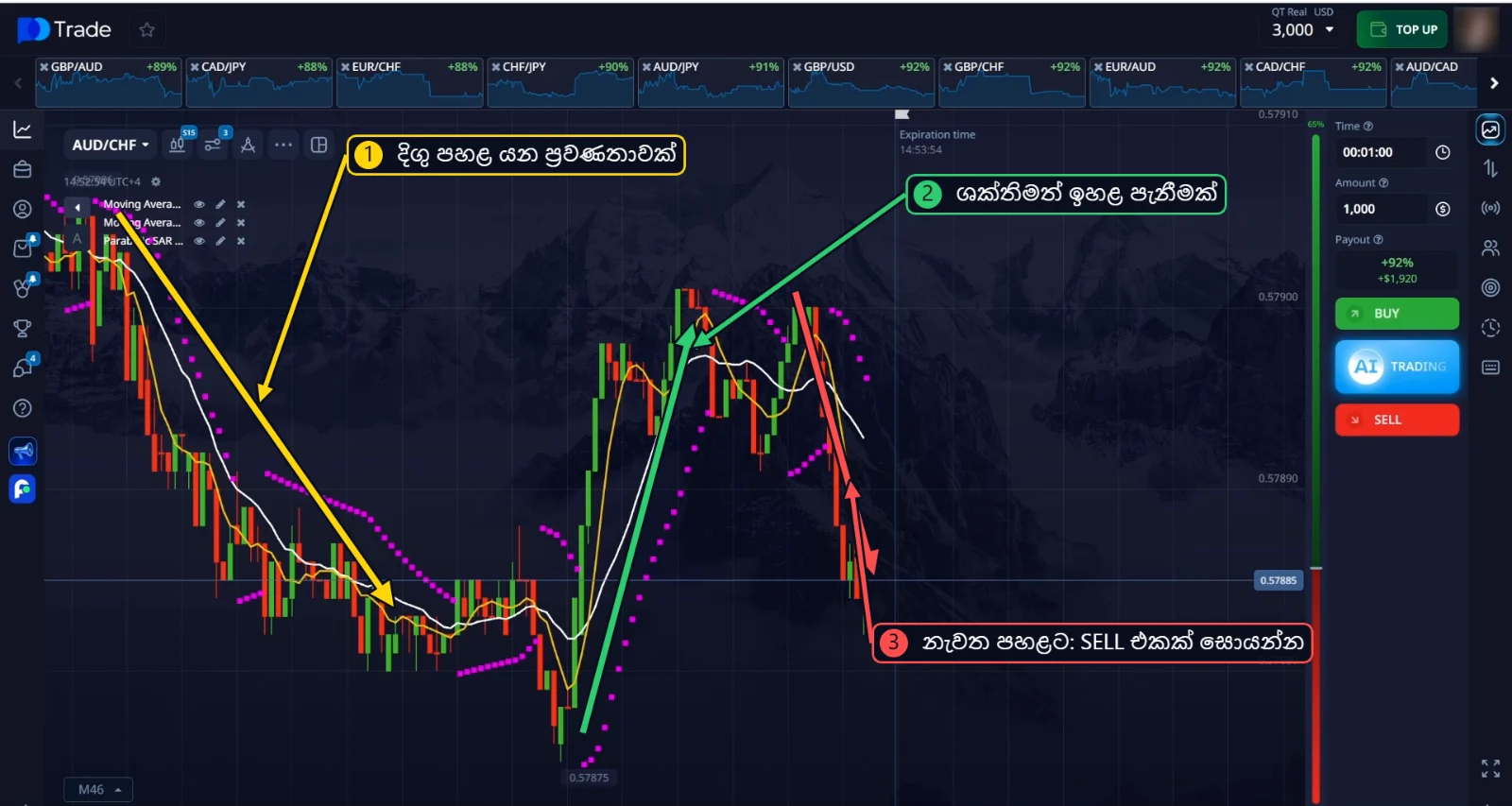Switch to the GBP/USD asset tab
Screen dimensions: 1512x806
(861, 81)
